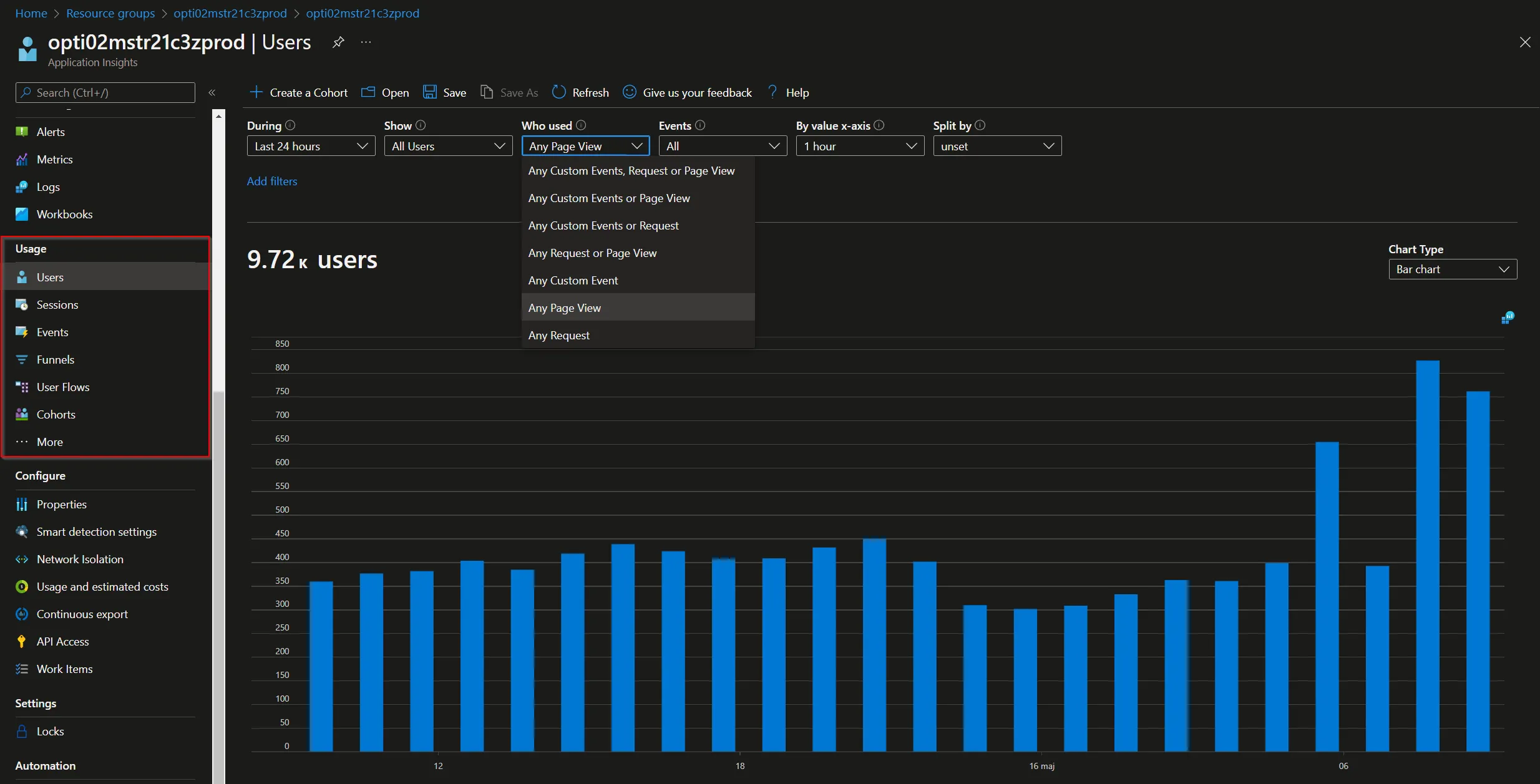1540x784 pixels.
Task: Click the Sessions icon under Usage
Action: click(x=22, y=304)
